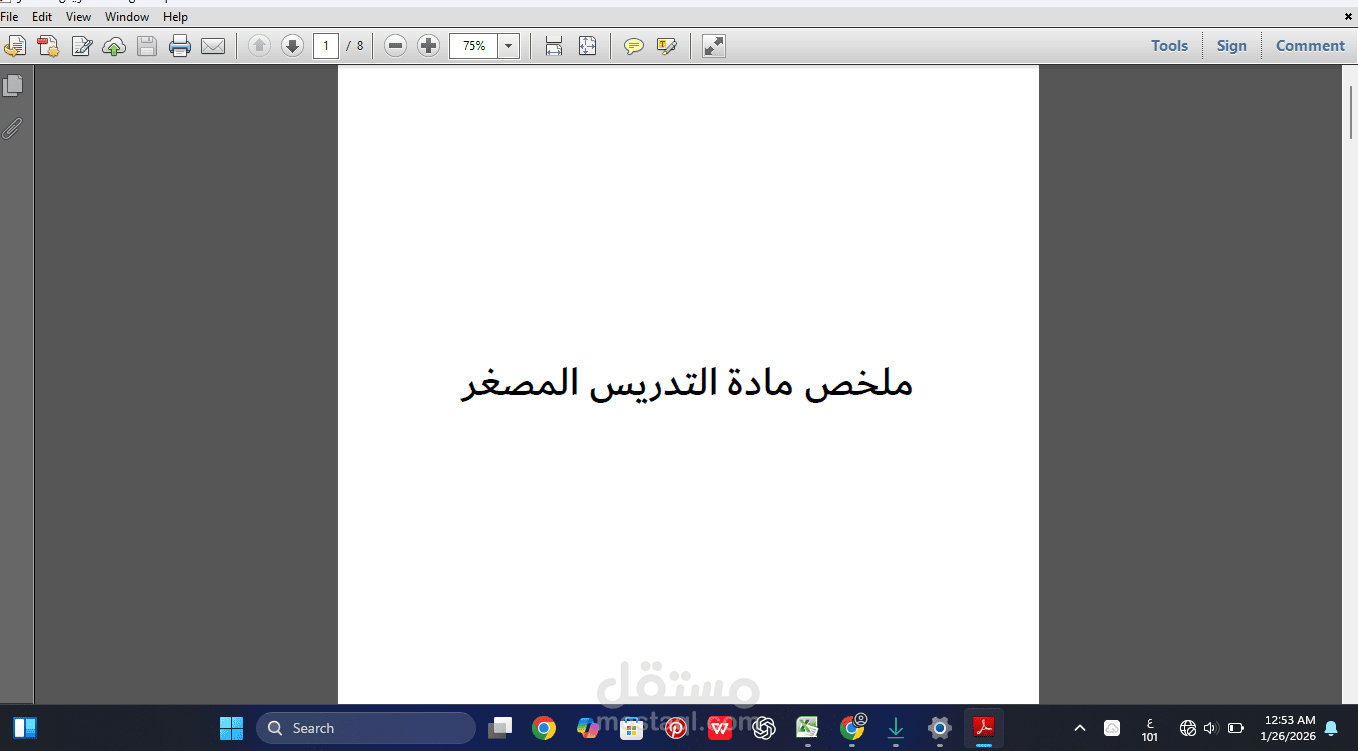Show the attachments paperclip panel
The width and height of the screenshot is (1358, 751).
[x=13, y=129]
